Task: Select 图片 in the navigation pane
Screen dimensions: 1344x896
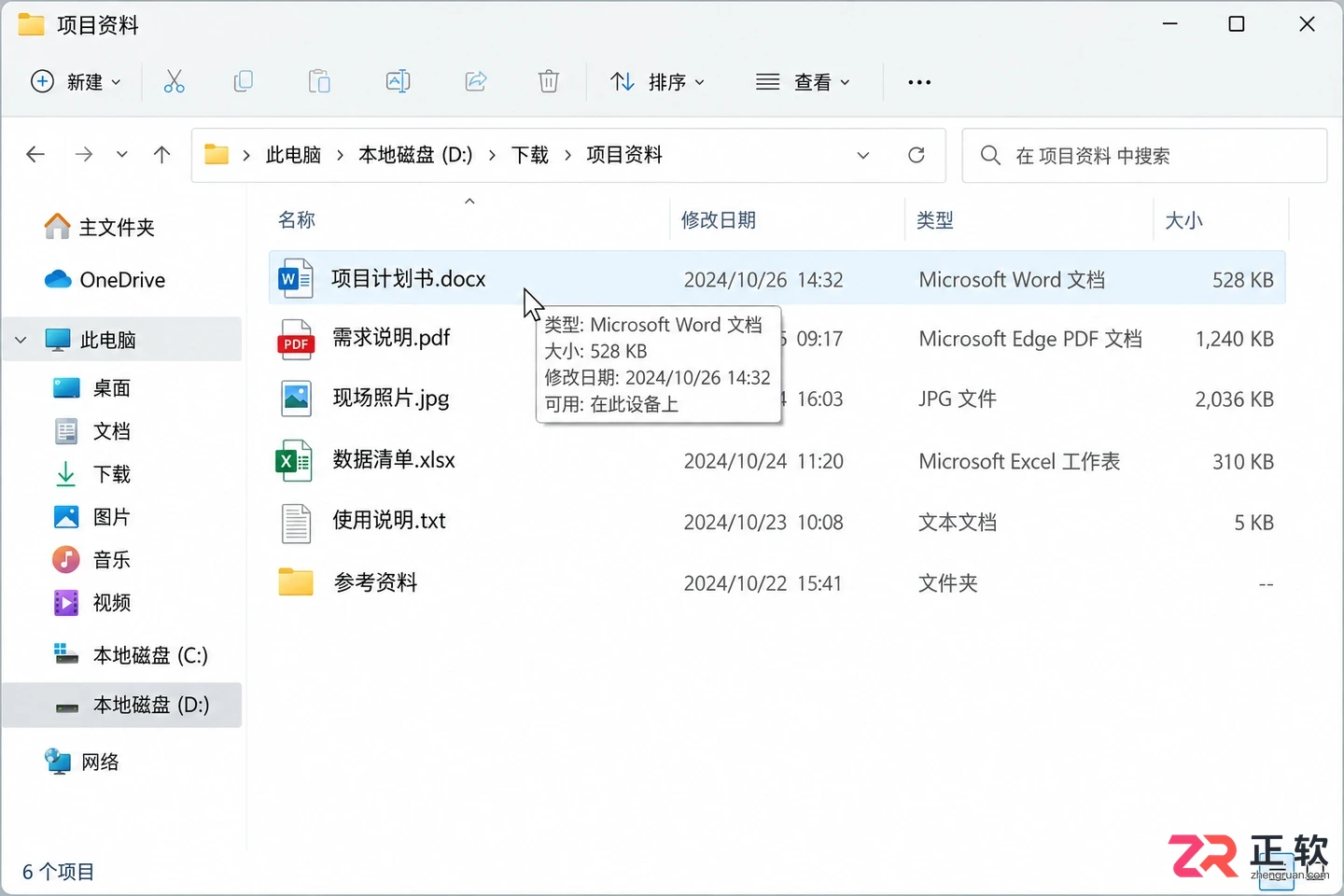Action: [92, 517]
